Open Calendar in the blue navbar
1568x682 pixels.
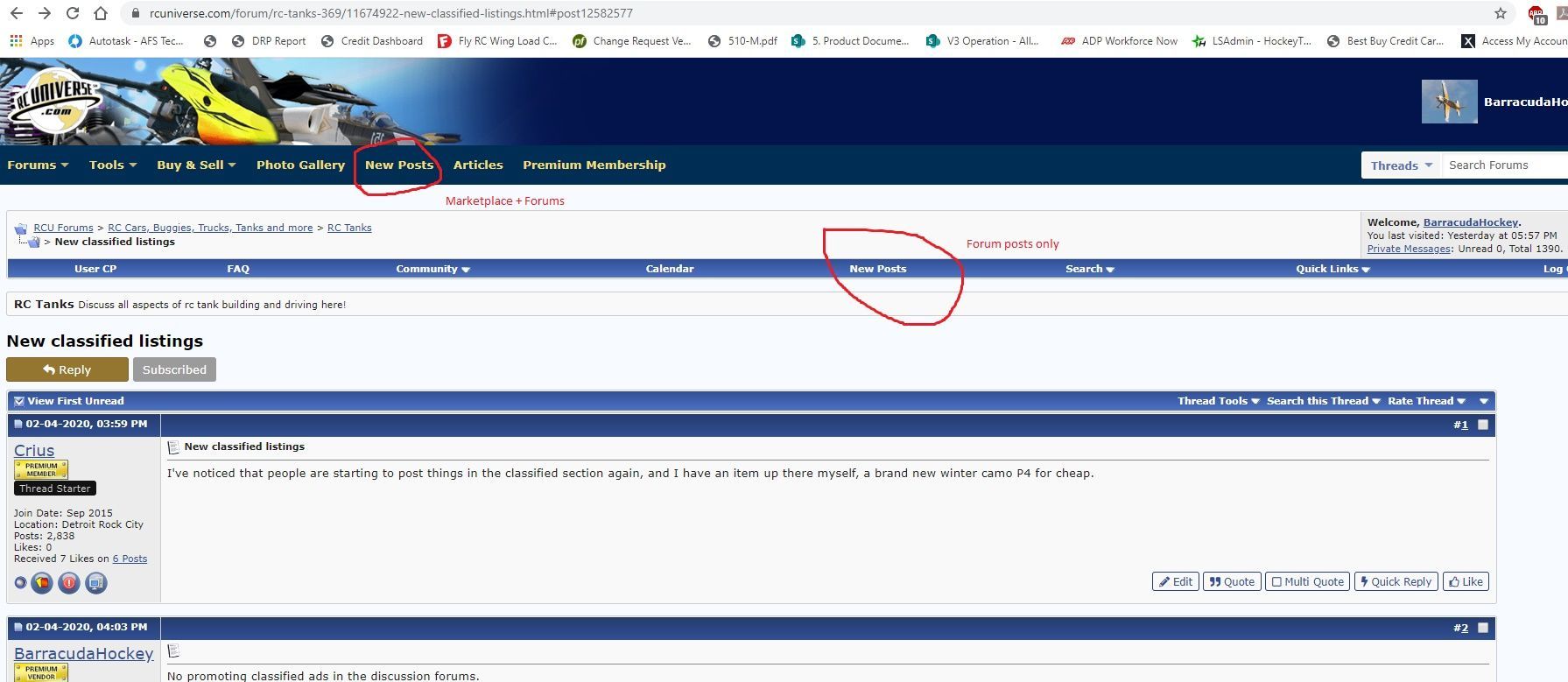pos(669,269)
